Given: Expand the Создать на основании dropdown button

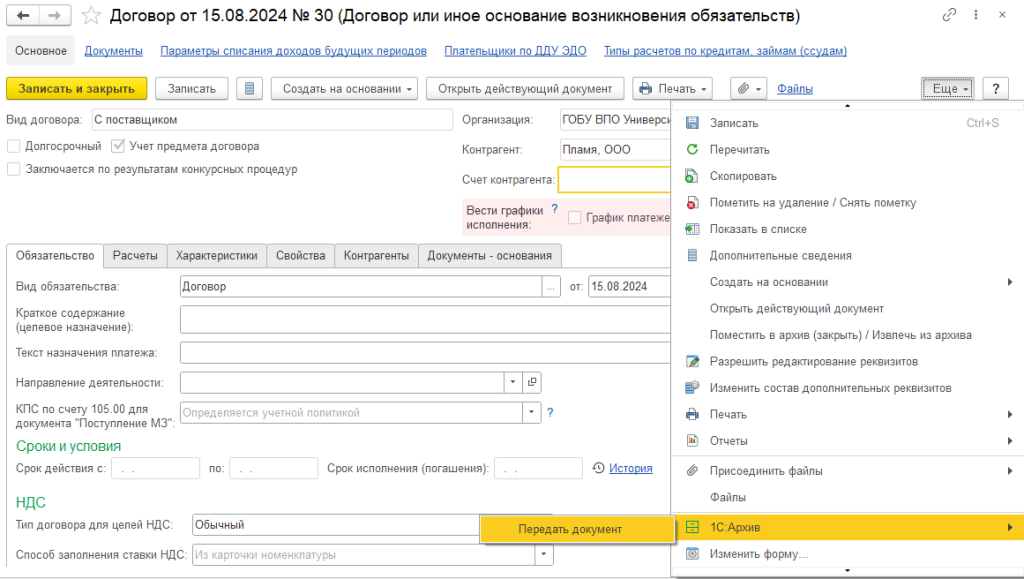Looking at the screenshot, I should coord(344,89).
